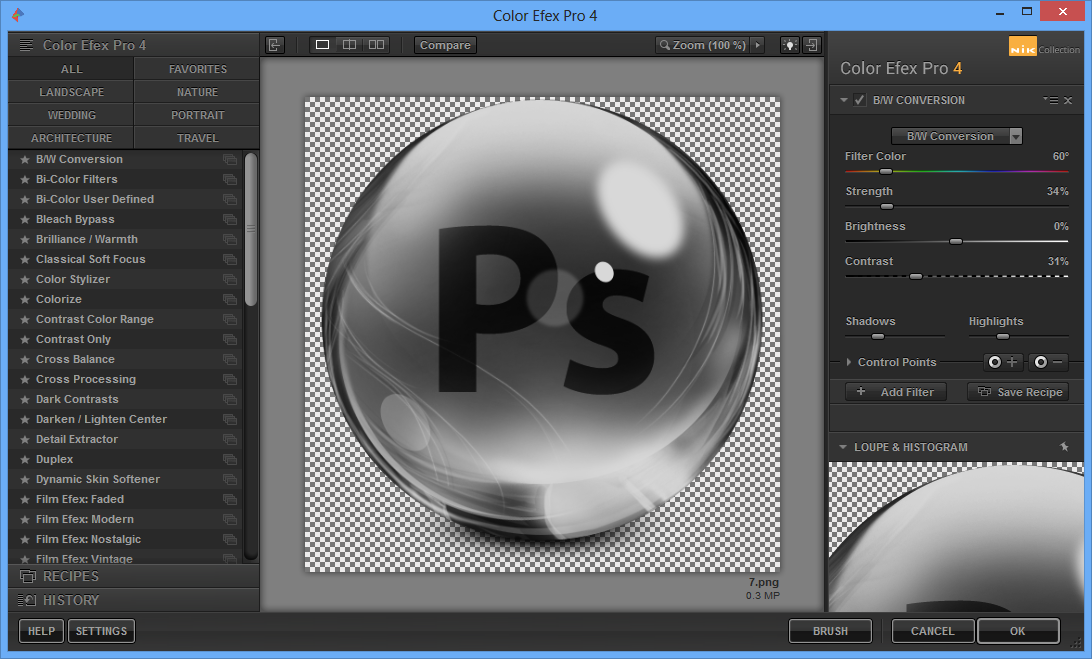Open the LANDSCAPE filter category
1092x659 pixels.
pyautogui.click(x=71, y=92)
